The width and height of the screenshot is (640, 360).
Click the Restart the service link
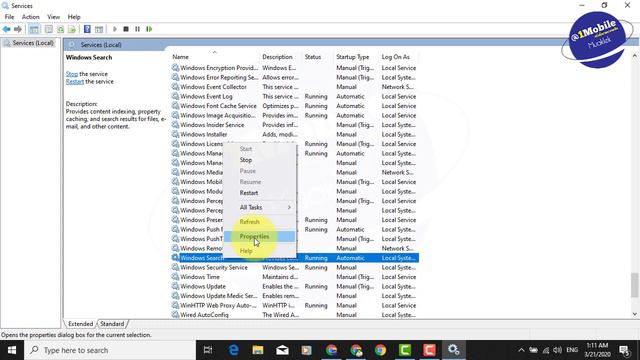click(75, 82)
